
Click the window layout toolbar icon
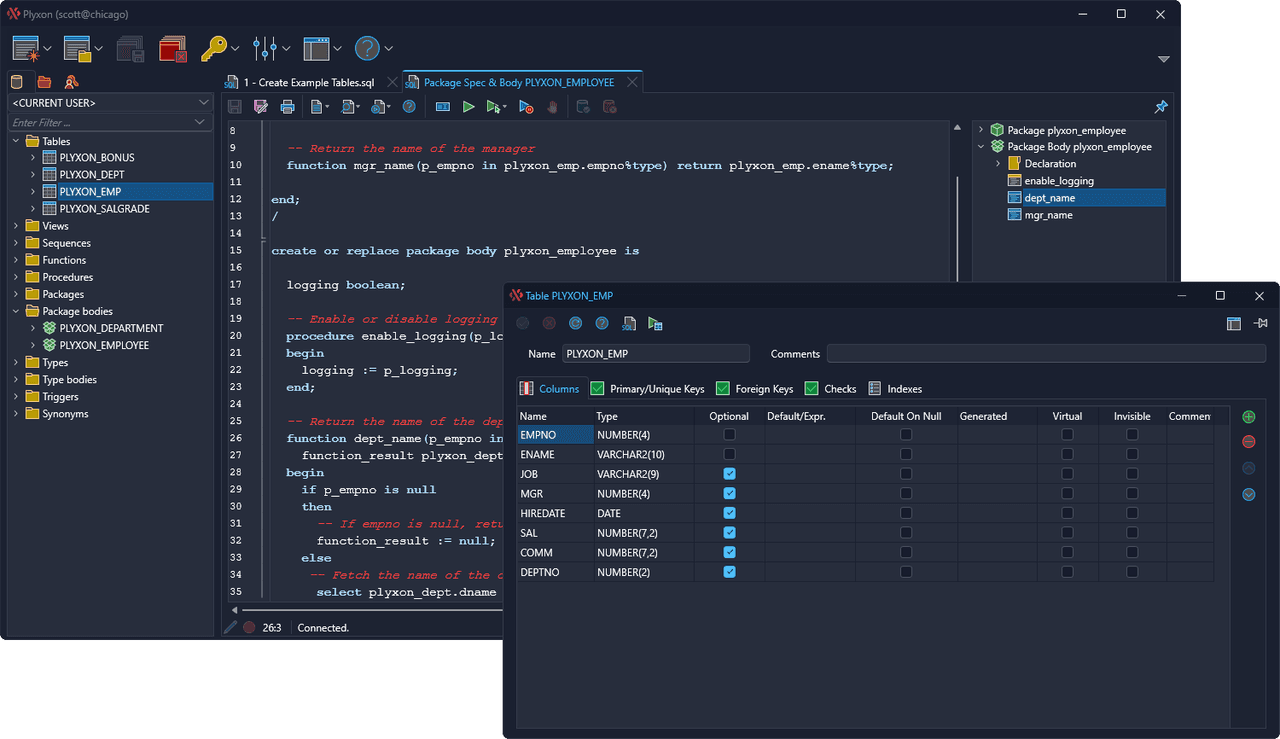pos(316,48)
